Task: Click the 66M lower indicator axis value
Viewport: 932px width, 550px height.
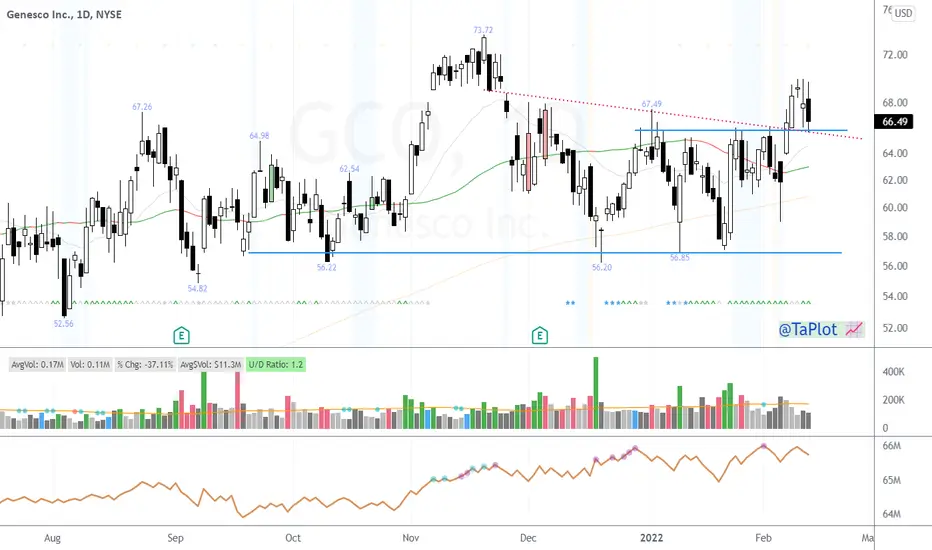Action: point(892,445)
